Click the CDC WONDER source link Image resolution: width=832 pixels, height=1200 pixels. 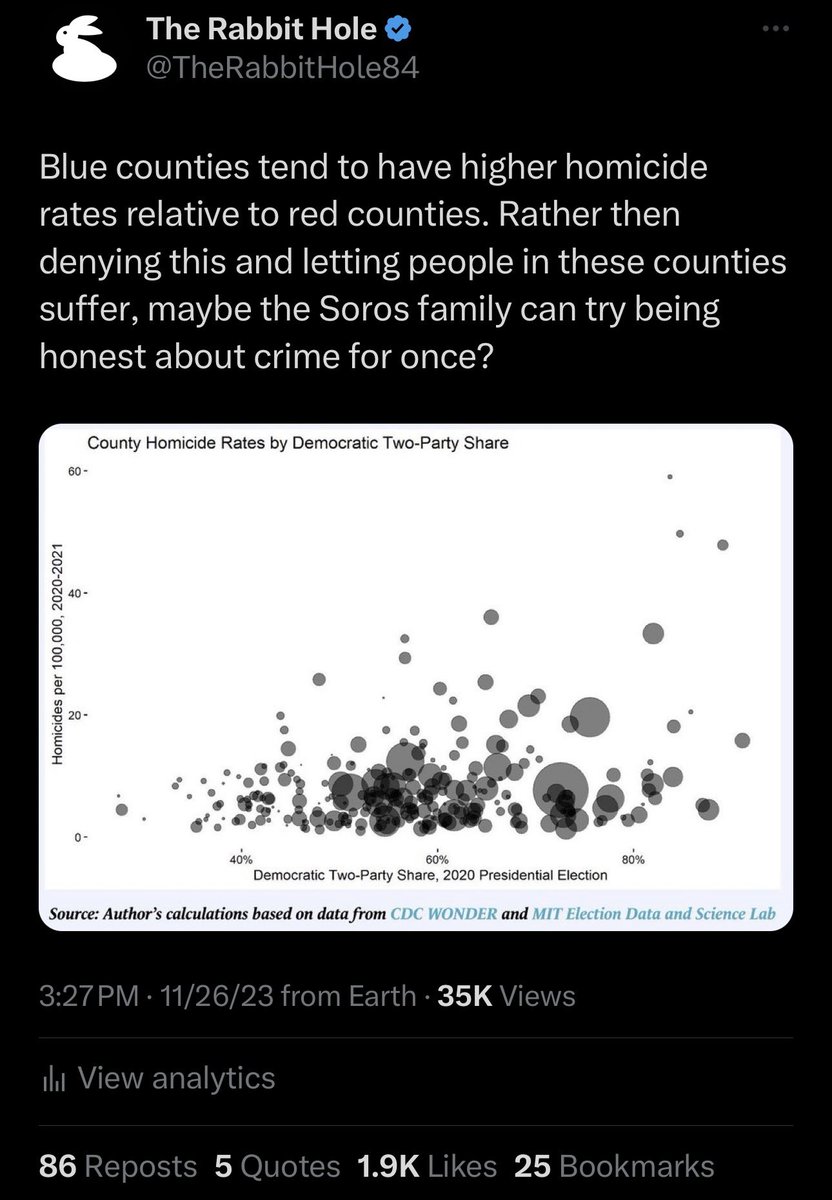point(442,913)
